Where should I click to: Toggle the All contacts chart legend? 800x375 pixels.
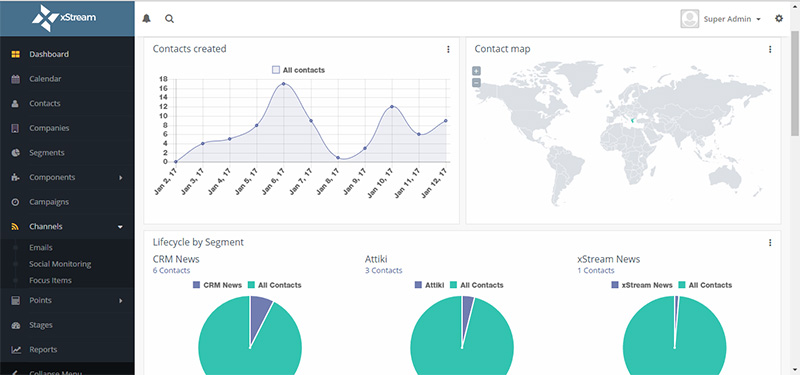tap(298, 70)
